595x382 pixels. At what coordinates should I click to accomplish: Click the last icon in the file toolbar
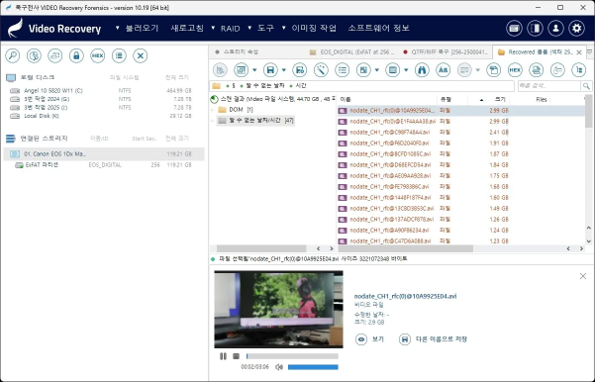pos(579,70)
